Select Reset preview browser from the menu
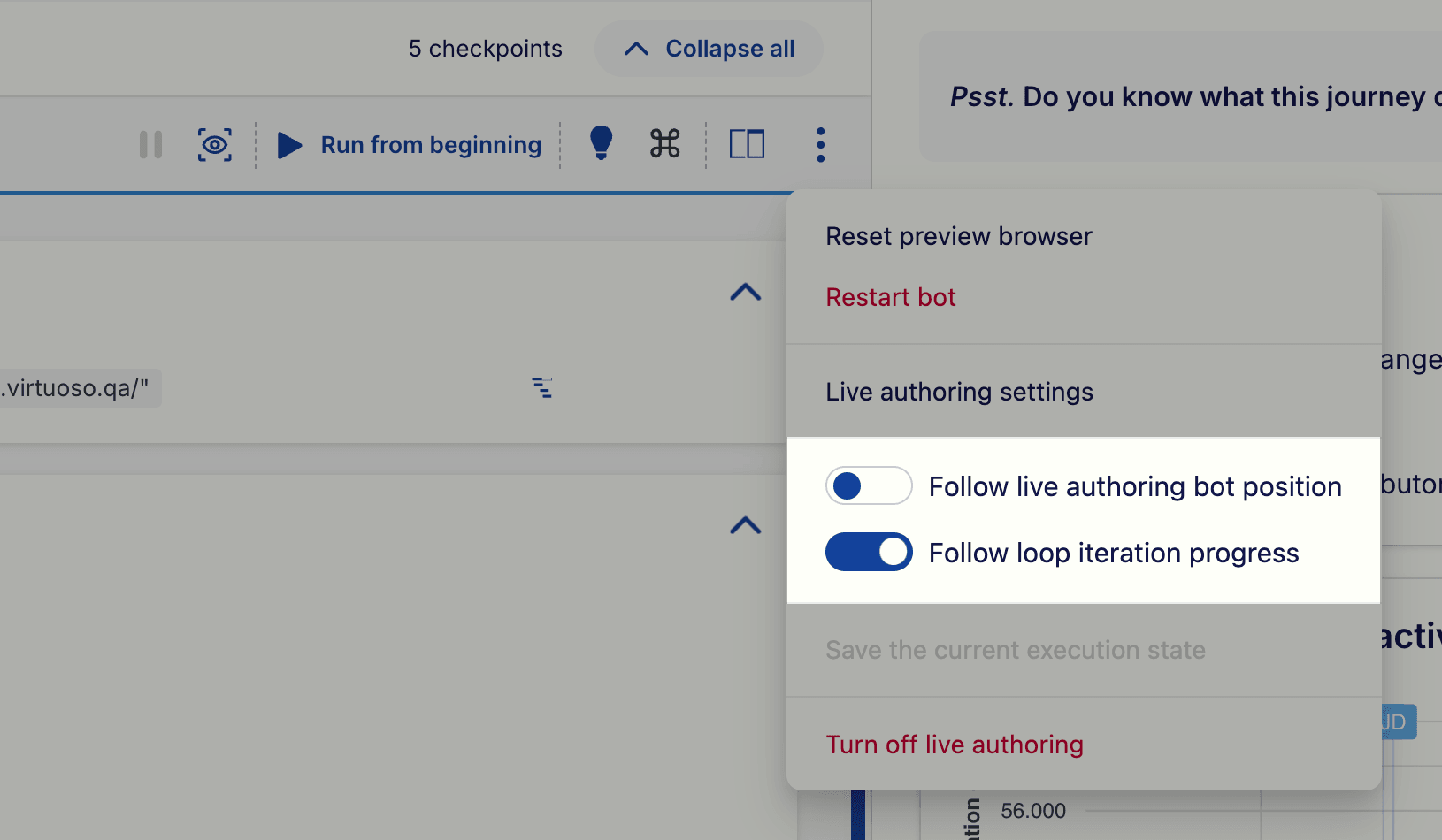The height and width of the screenshot is (840, 1442). (958, 236)
